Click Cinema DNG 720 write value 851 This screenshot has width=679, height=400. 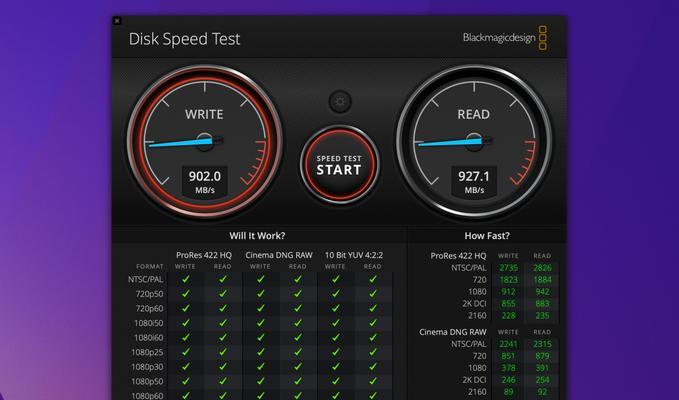click(508, 356)
